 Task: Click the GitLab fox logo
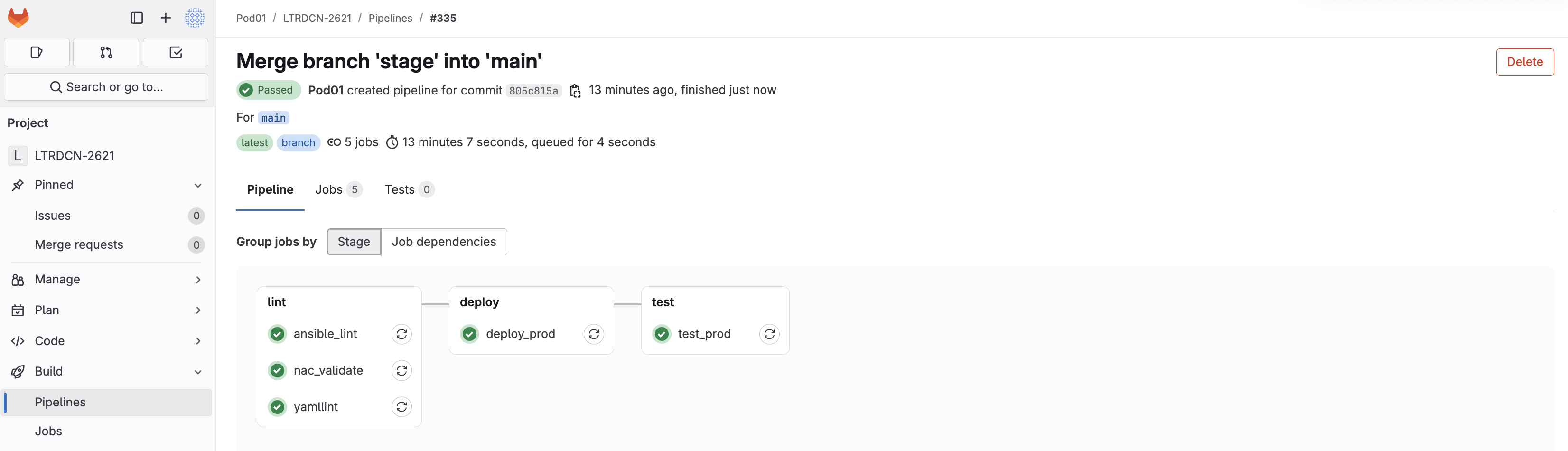click(18, 18)
